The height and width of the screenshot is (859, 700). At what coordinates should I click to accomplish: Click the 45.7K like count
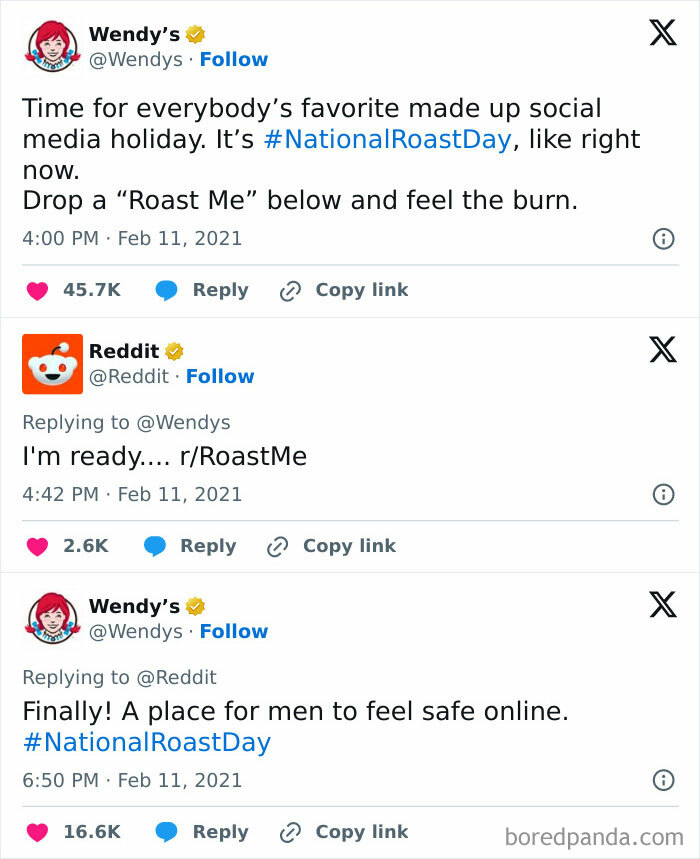coord(91,289)
